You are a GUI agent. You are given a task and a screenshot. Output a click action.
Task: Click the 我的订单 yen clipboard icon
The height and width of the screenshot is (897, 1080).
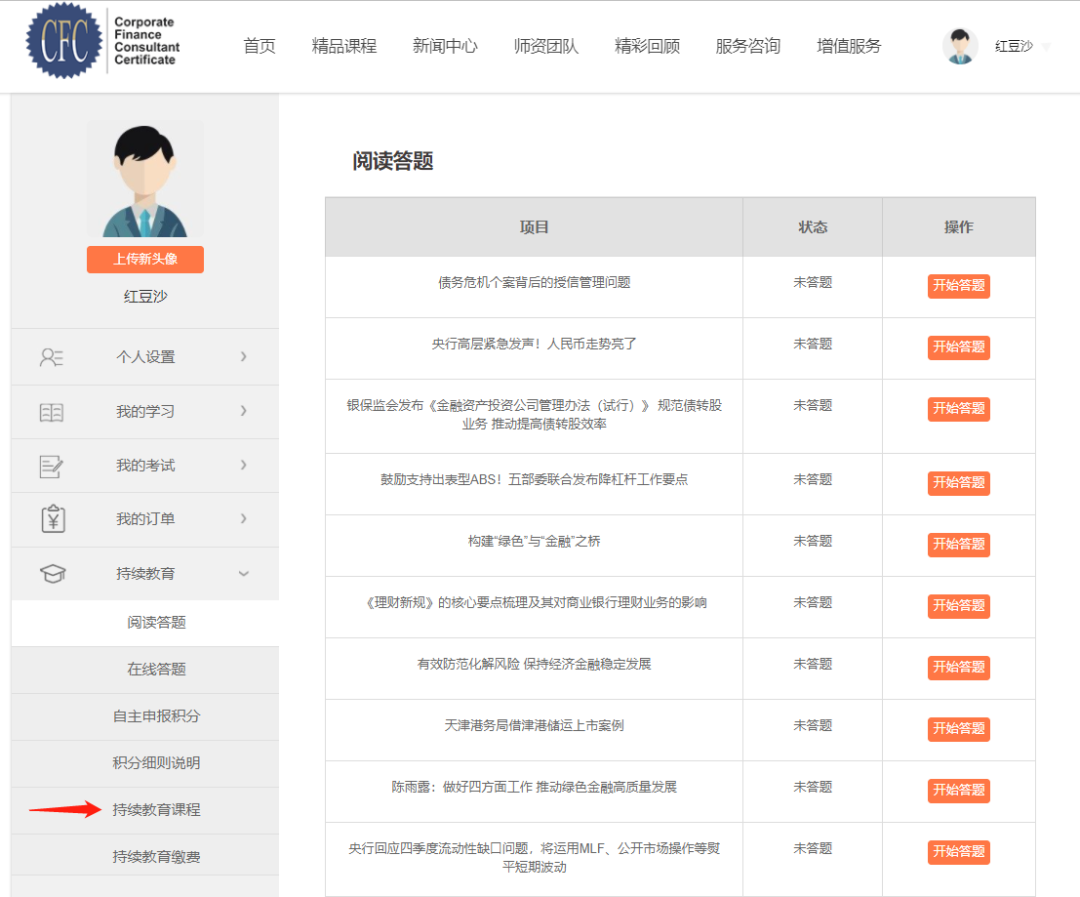click(x=52, y=519)
